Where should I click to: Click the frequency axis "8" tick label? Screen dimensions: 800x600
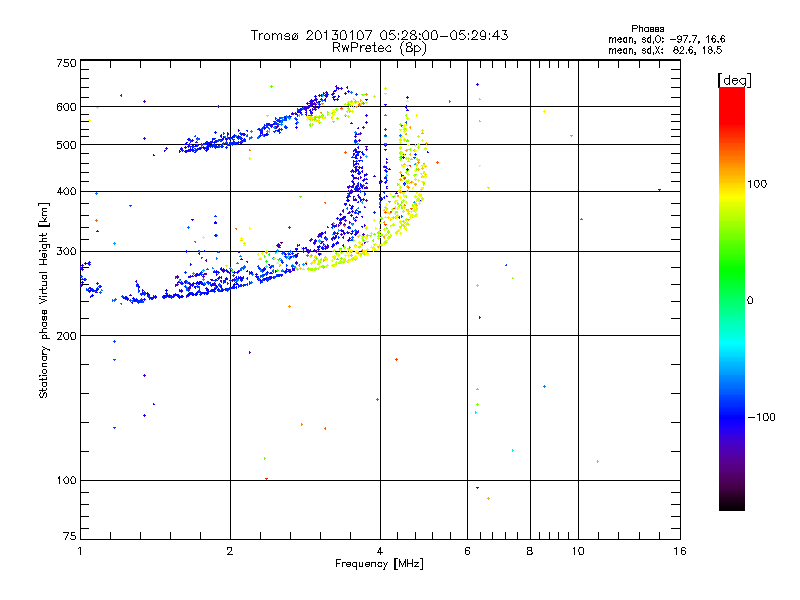(x=530, y=551)
